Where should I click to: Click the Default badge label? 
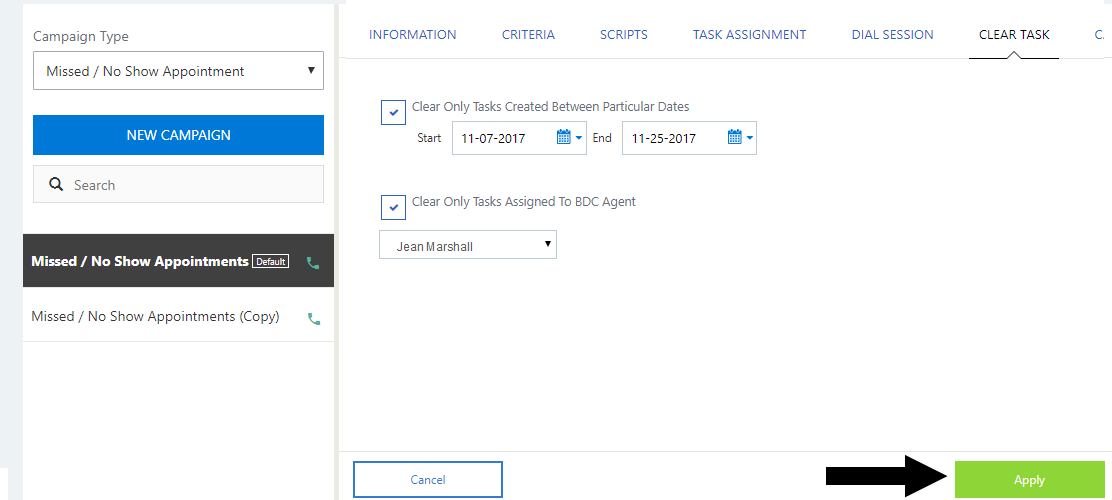tap(271, 261)
